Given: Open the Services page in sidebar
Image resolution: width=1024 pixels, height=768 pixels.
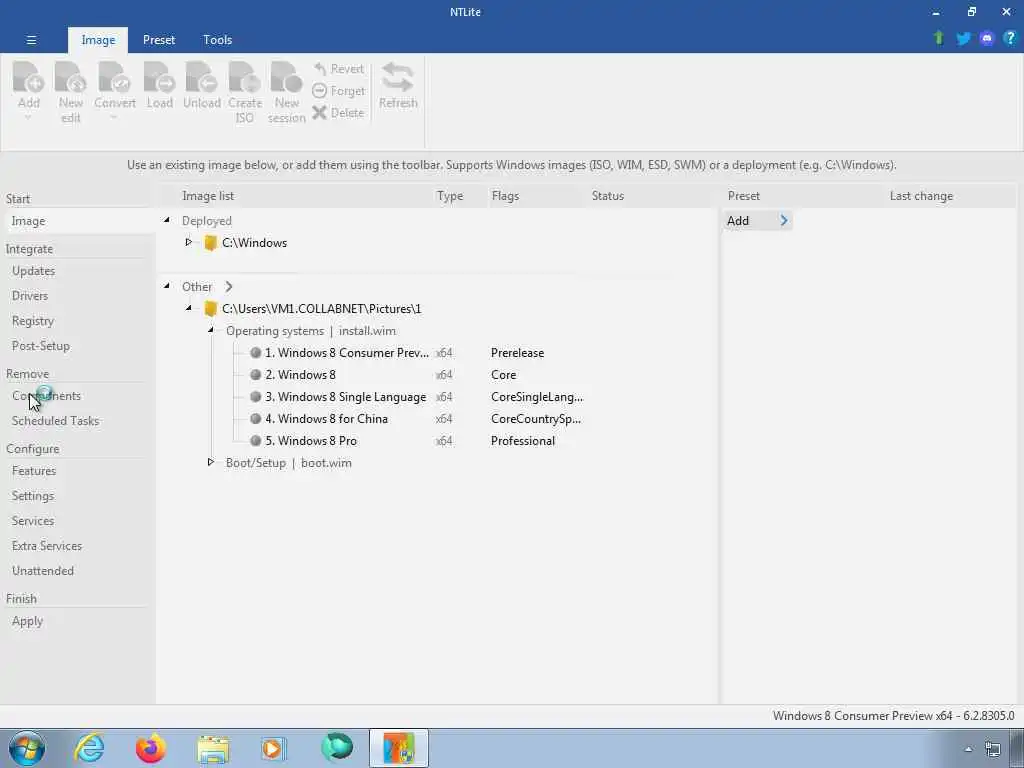Looking at the screenshot, I should pos(33,521).
